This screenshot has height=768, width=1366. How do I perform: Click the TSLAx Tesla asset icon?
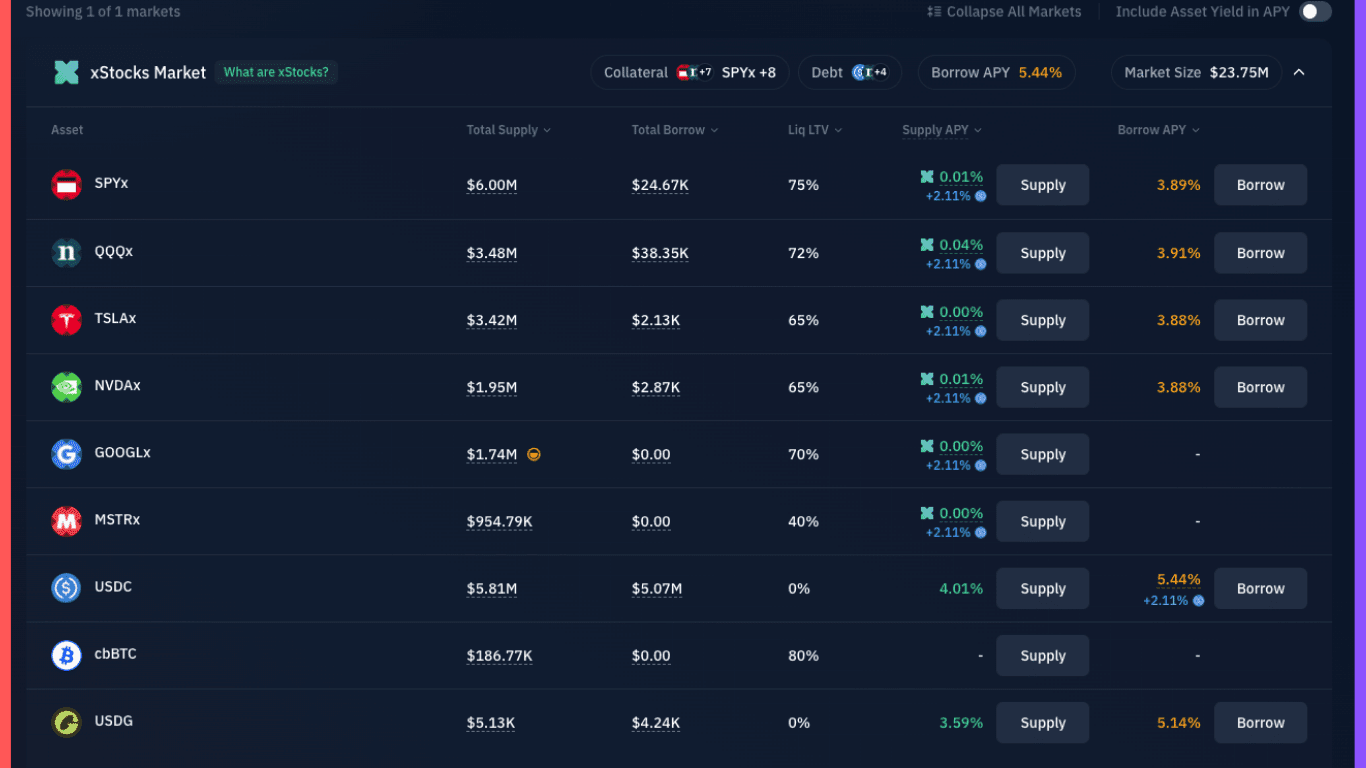click(66, 319)
